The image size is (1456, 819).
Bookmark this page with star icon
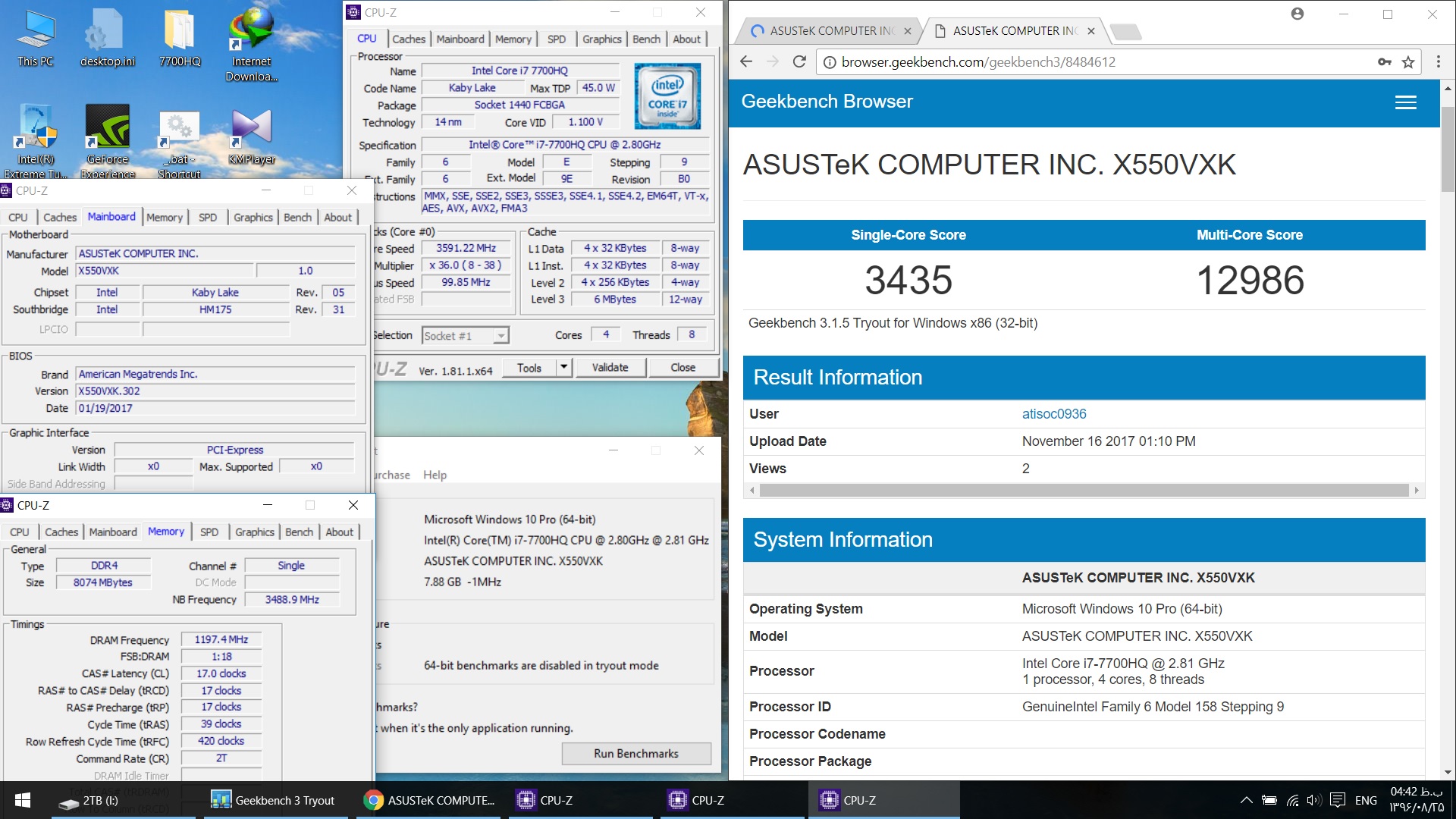[x=1408, y=62]
